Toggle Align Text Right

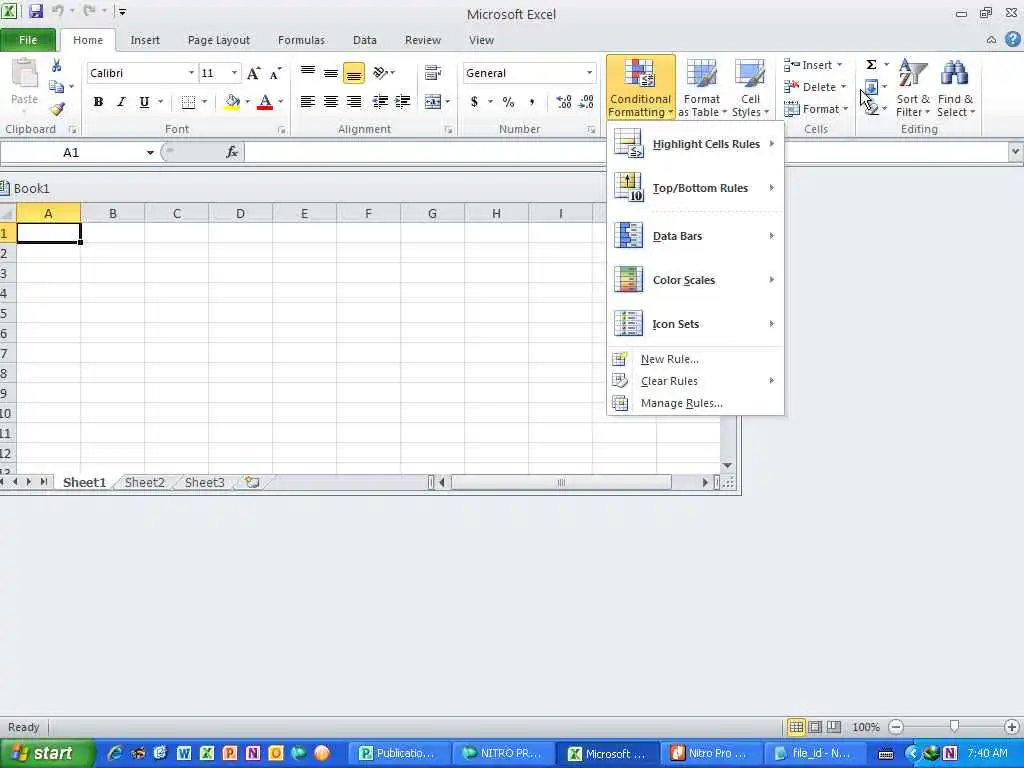pos(353,102)
